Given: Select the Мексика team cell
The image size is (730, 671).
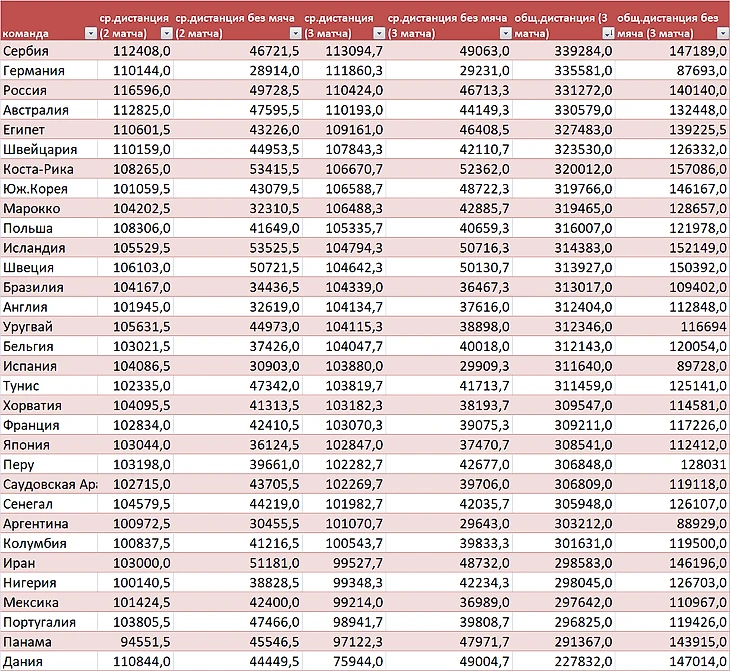Looking at the screenshot, I should [x=48, y=603].
